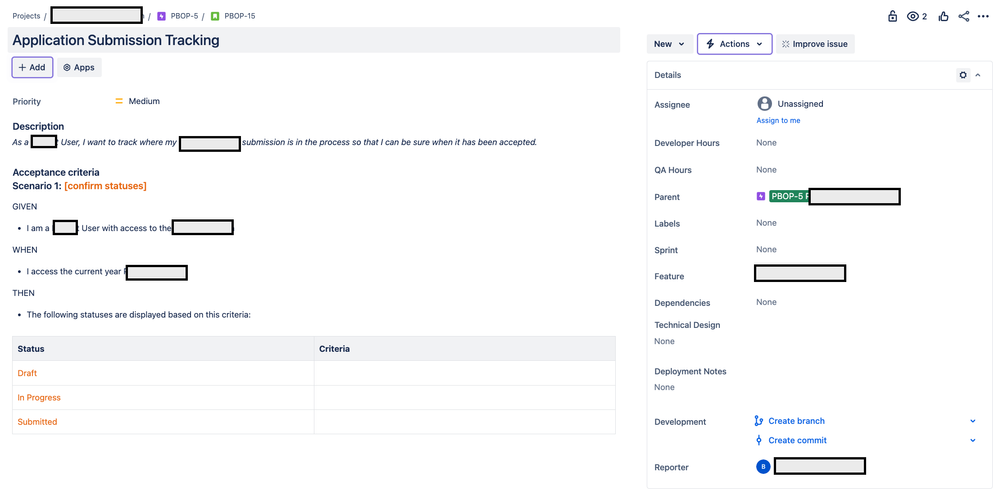
Task: Click the Sprint None value
Action: click(766, 249)
